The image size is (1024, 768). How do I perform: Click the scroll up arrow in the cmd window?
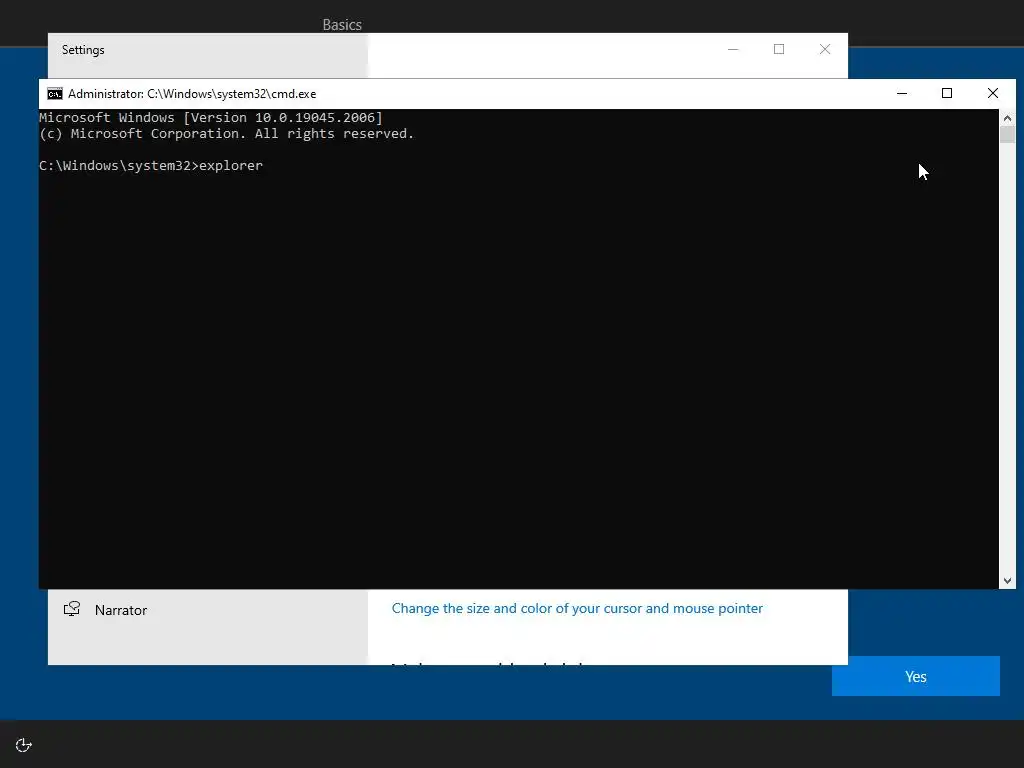pos(1007,118)
